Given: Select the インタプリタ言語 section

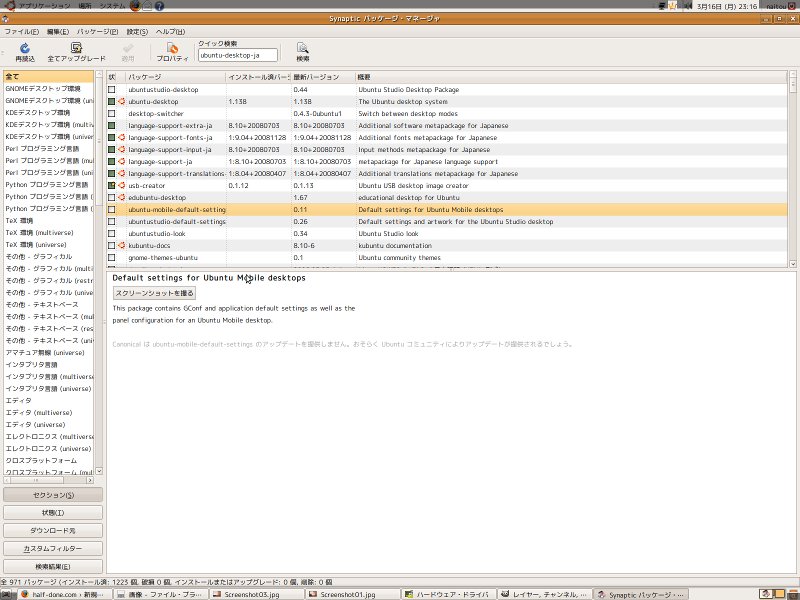Looking at the screenshot, I should [48, 364].
